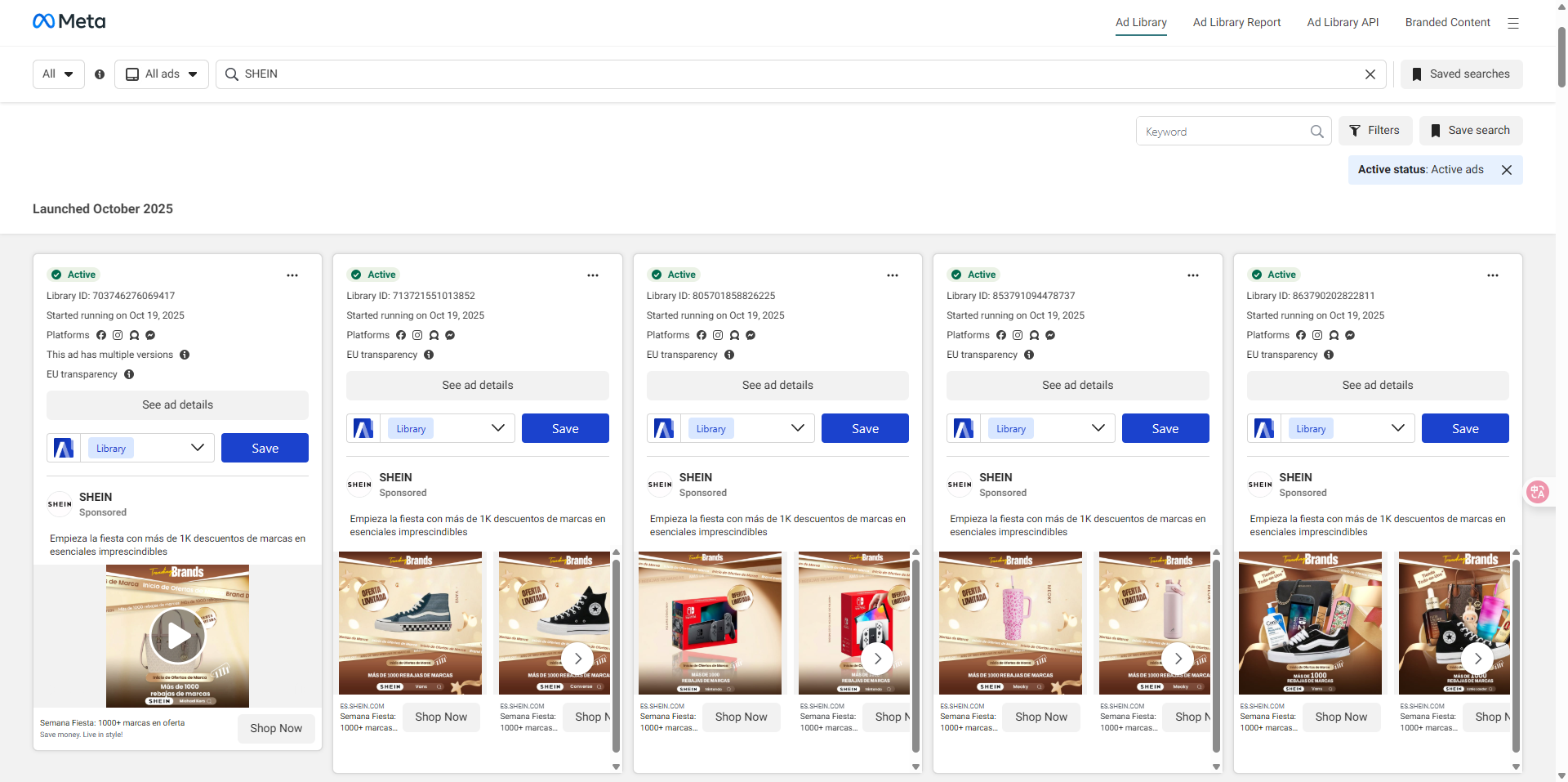
Task: Switch to Ad Library Report tab
Action: click(1236, 23)
